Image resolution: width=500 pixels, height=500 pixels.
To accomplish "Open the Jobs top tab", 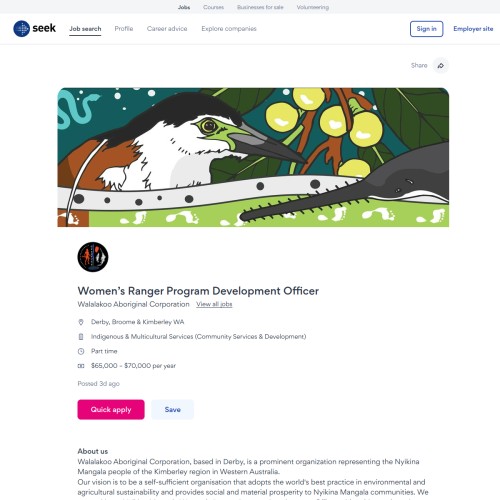I will pos(184,7).
